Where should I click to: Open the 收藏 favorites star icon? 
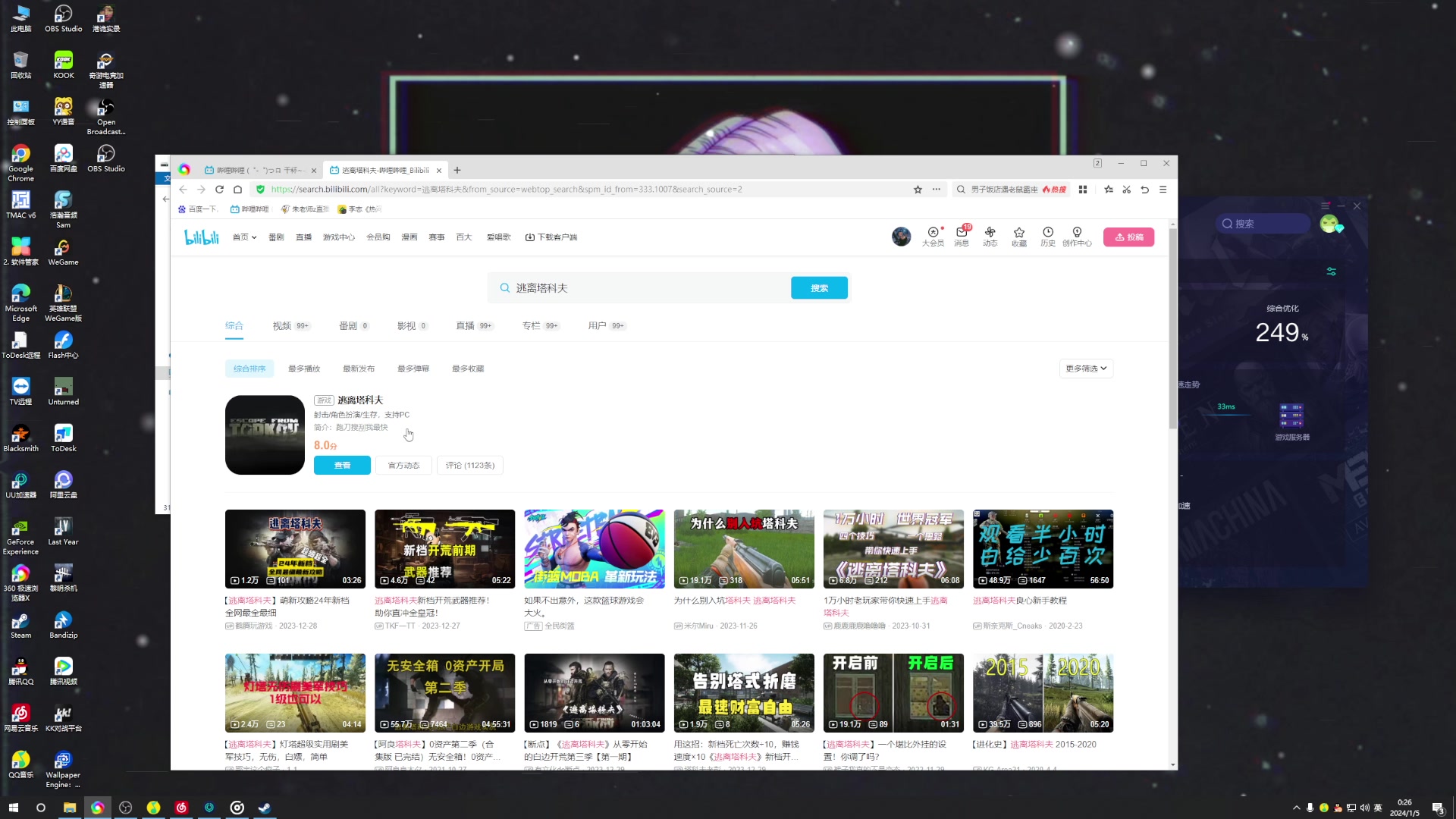[1019, 237]
